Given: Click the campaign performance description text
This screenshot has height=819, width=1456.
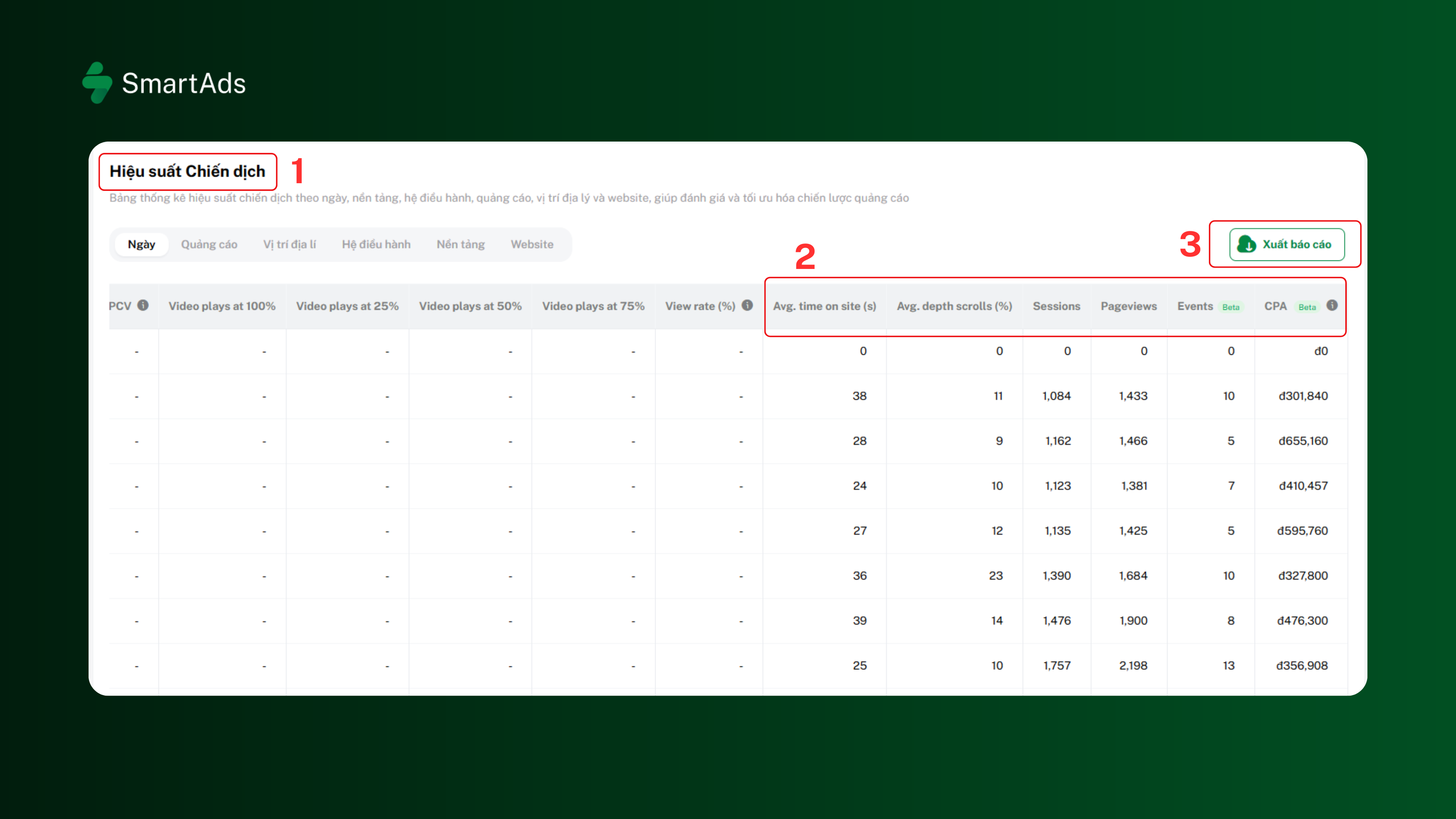Looking at the screenshot, I should pyautogui.click(x=509, y=198).
